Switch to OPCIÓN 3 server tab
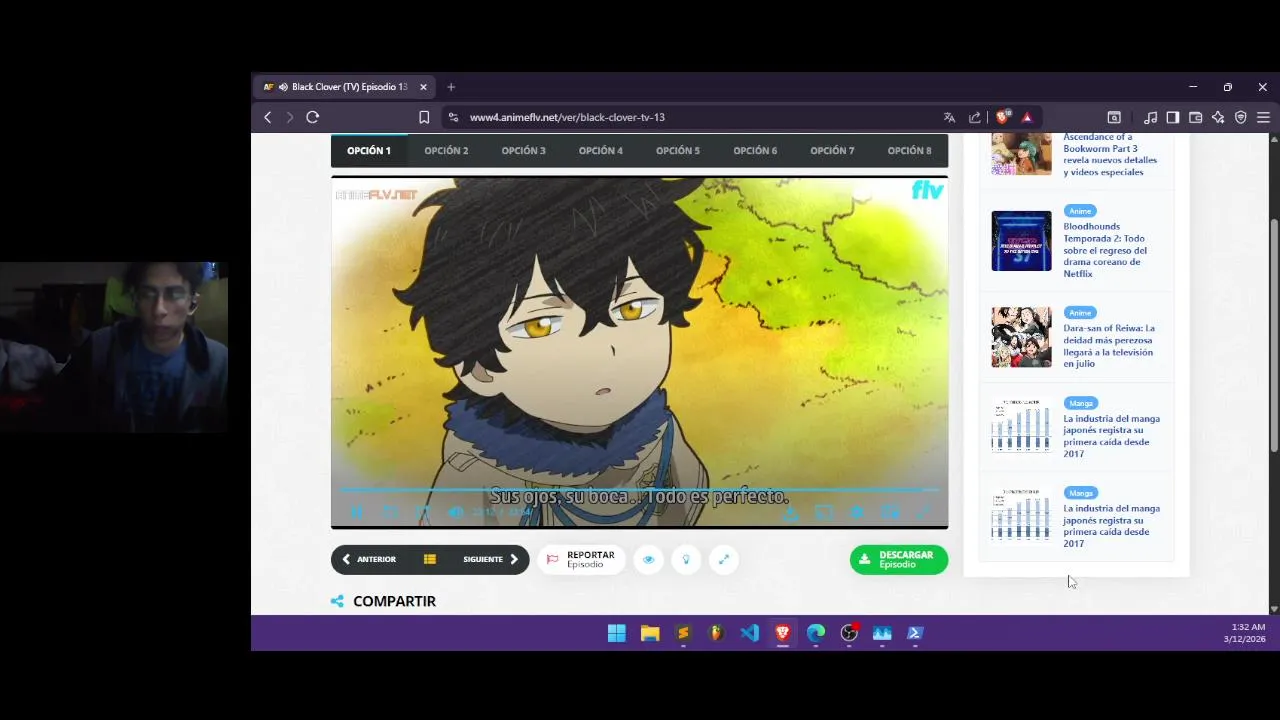 pos(523,150)
